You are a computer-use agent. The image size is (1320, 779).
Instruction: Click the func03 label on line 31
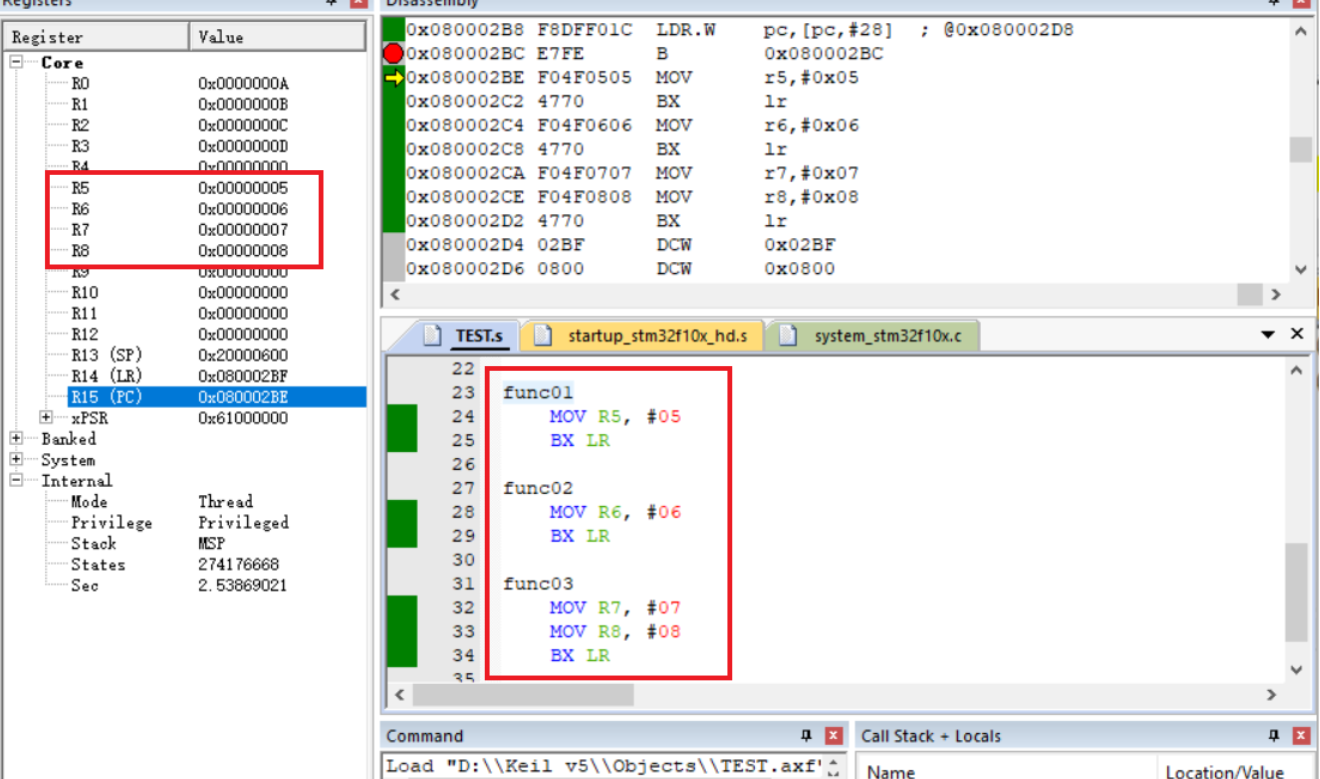pyautogui.click(x=538, y=584)
